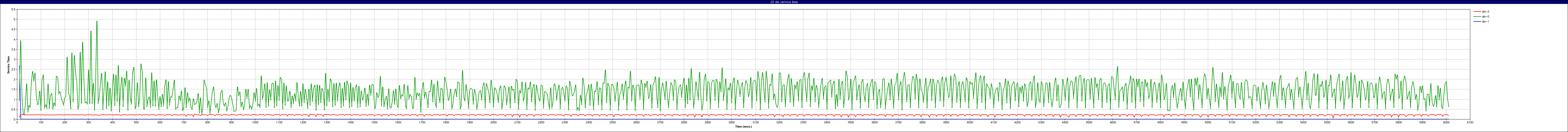Image resolution: width=1568 pixels, height=132 pixels.
Task: Click the x-axis tick label 3000
Action: coord(732,122)
